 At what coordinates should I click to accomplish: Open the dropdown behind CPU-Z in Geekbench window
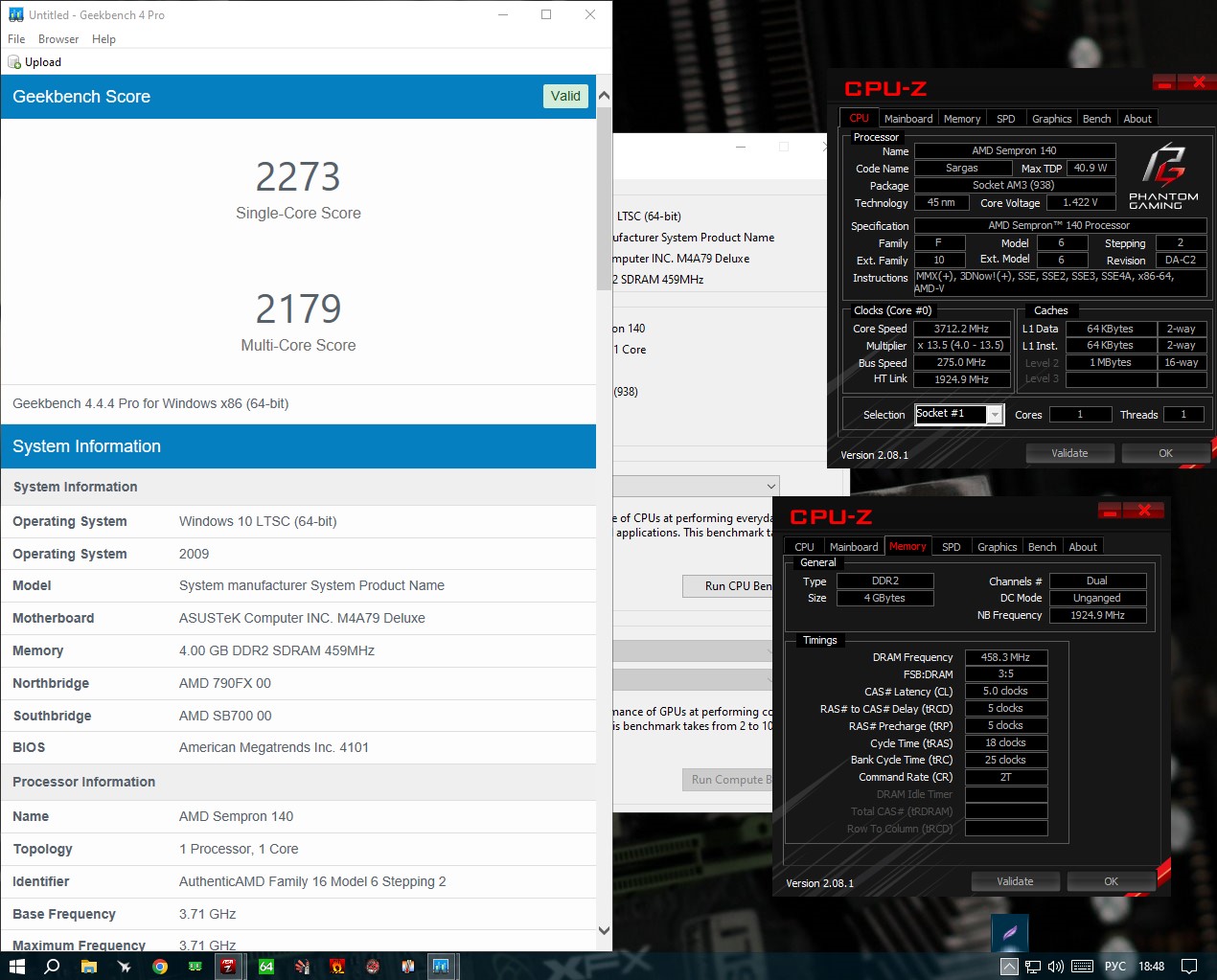[x=697, y=486]
